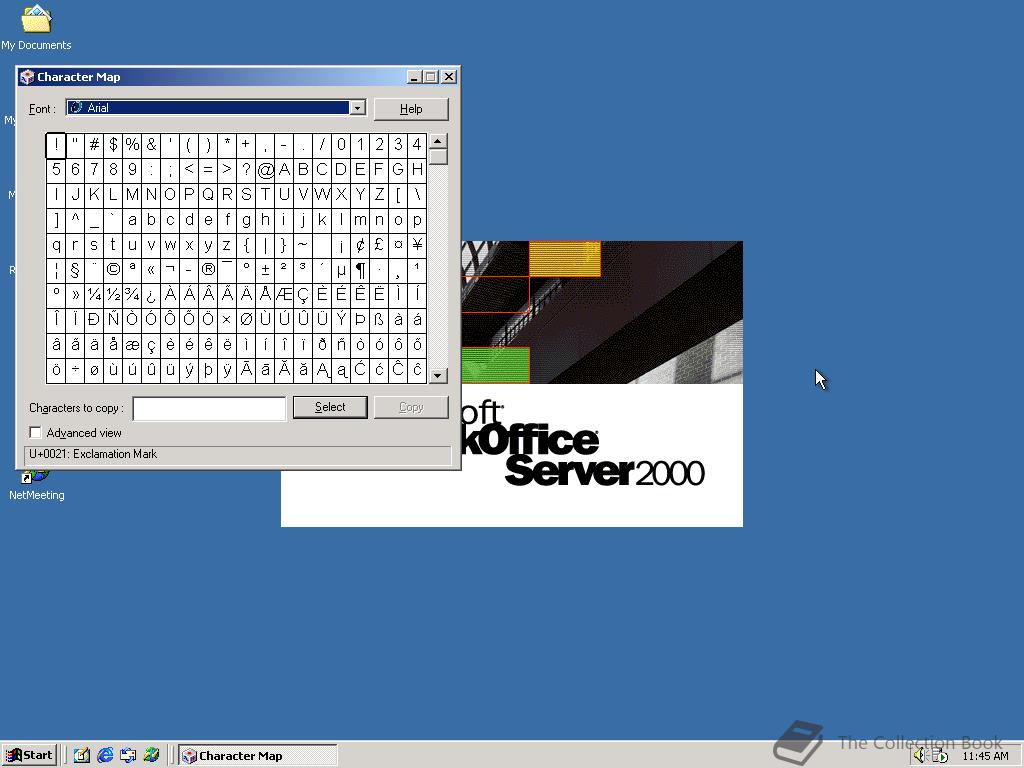Screen dimensions: 1024x768
Task: Click the tray icon beside the clock
Action: click(940, 756)
